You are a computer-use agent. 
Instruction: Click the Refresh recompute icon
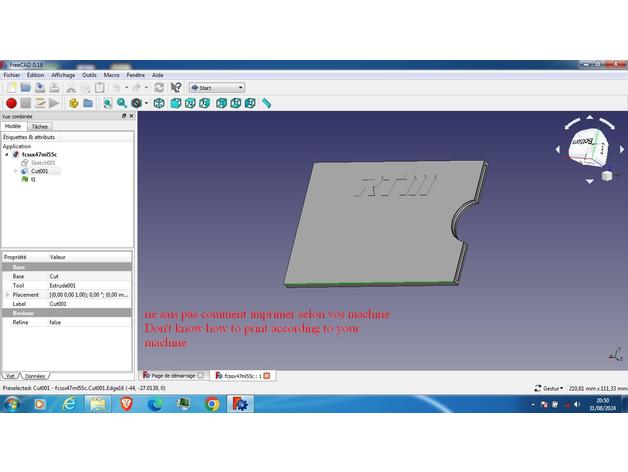(x=159, y=88)
